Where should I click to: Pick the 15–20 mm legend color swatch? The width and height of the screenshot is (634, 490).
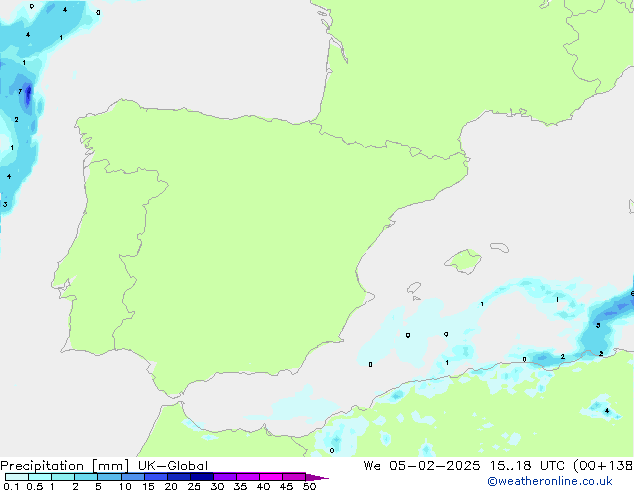156,477
